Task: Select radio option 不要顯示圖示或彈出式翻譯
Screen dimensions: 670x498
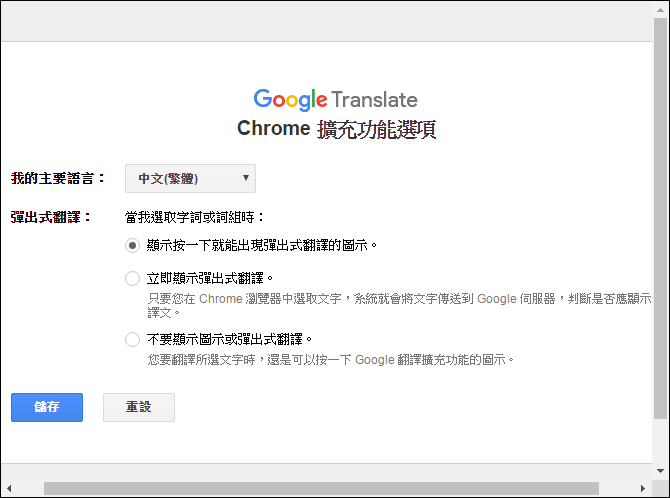Action: (132, 340)
